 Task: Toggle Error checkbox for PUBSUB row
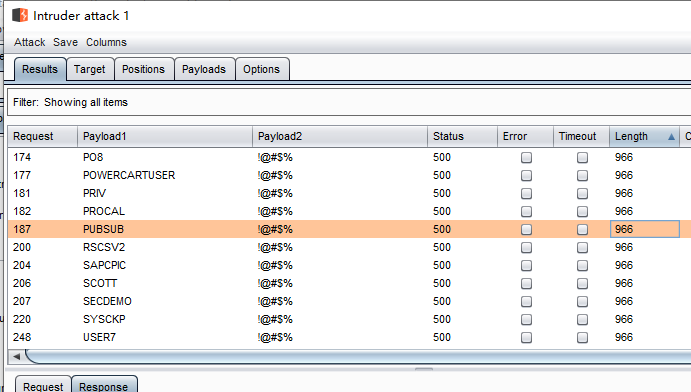point(526,229)
